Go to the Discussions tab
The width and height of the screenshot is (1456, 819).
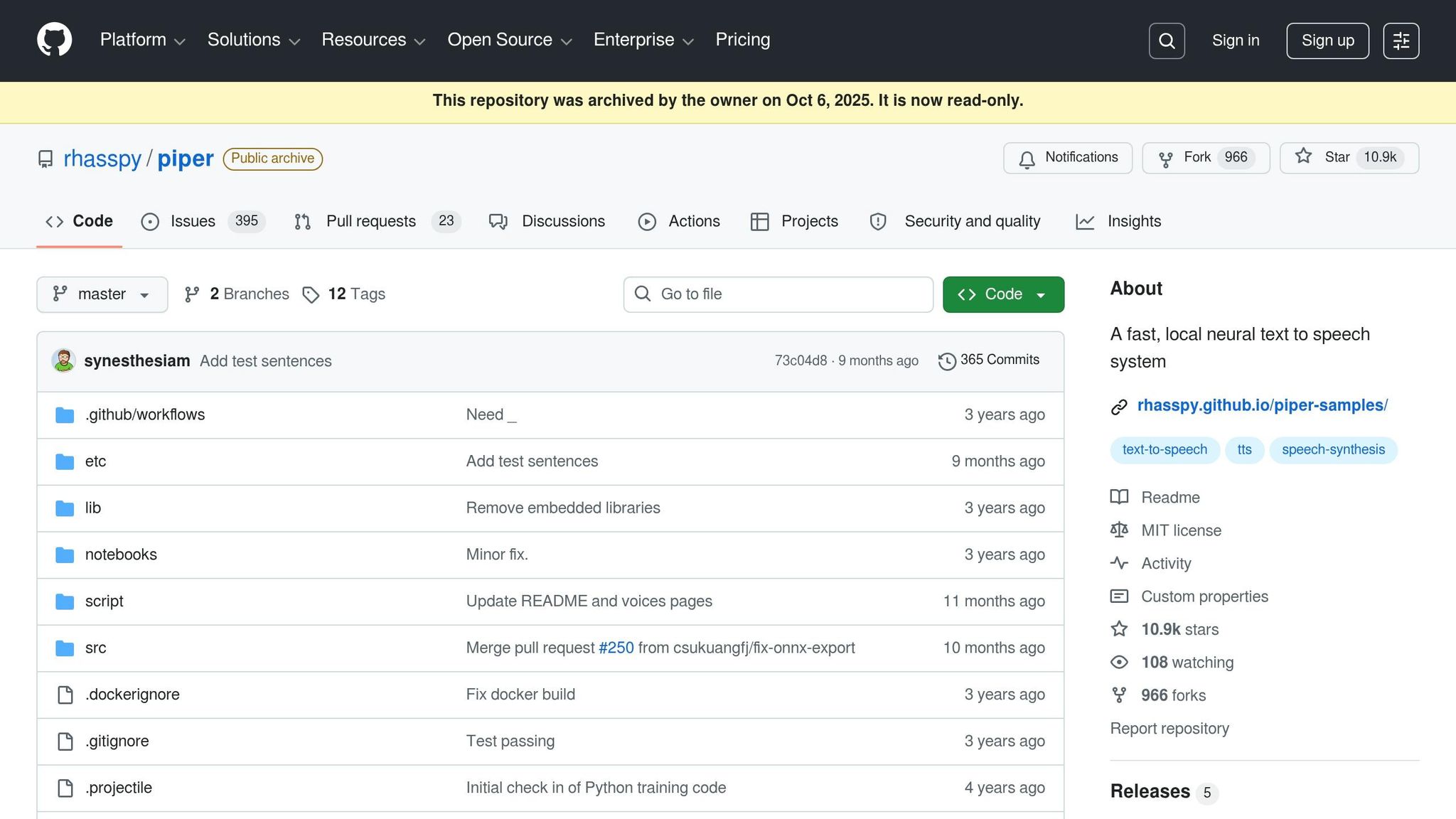coord(547,222)
